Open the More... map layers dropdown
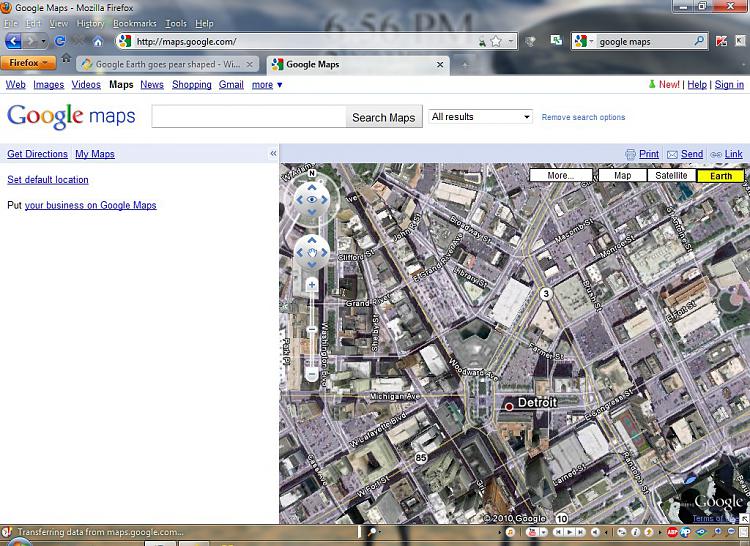750x546 pixels. pyautogui.click(x=561, y=175)
